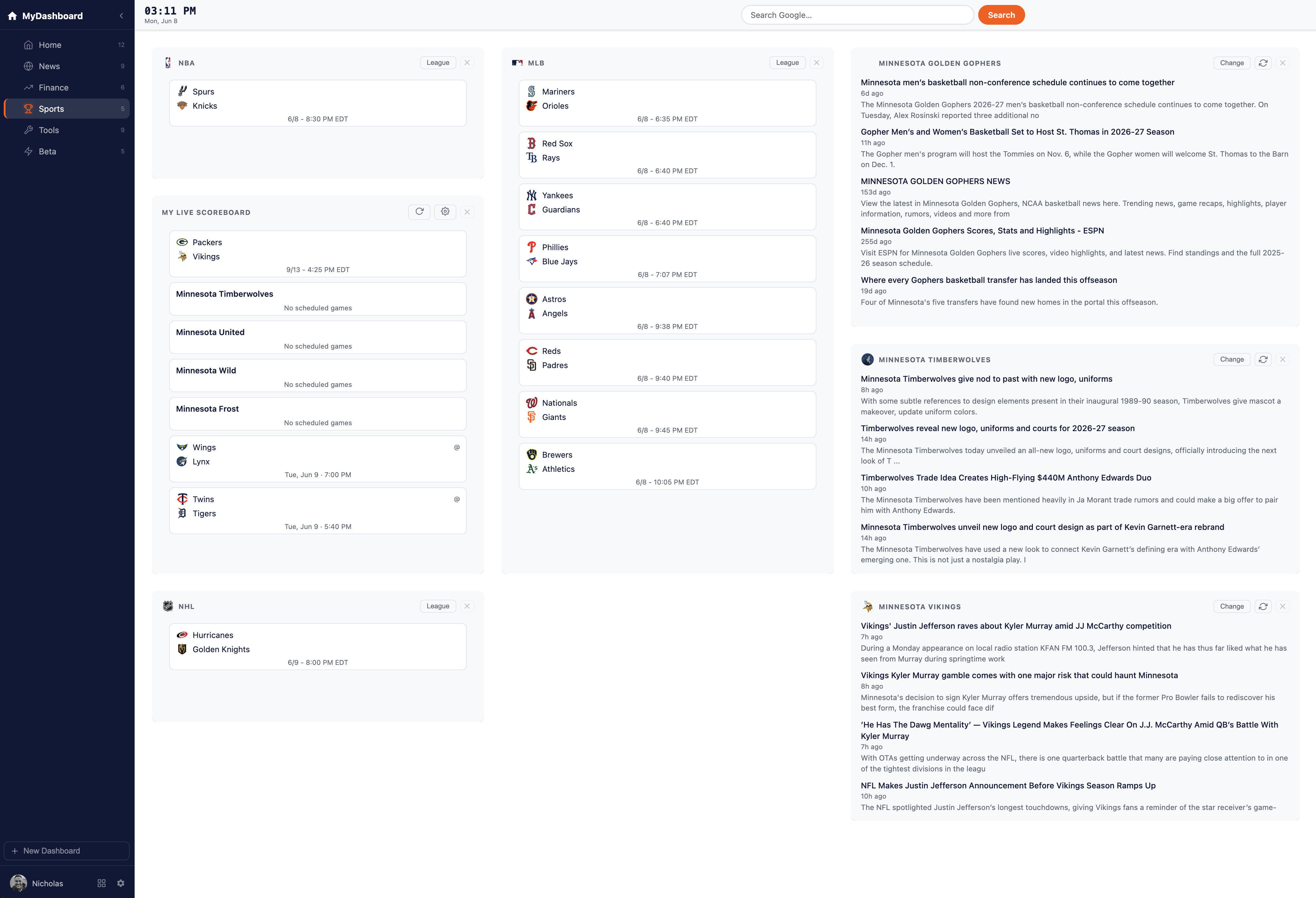Open the Minnesota Wild scoreboard card
Screen dimensions: 1316x898
(x=318, y=376)
